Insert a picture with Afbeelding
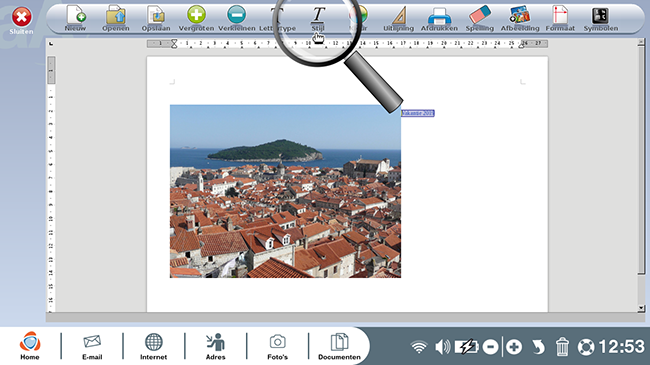 pyautogui.click(x=520, y=18)
